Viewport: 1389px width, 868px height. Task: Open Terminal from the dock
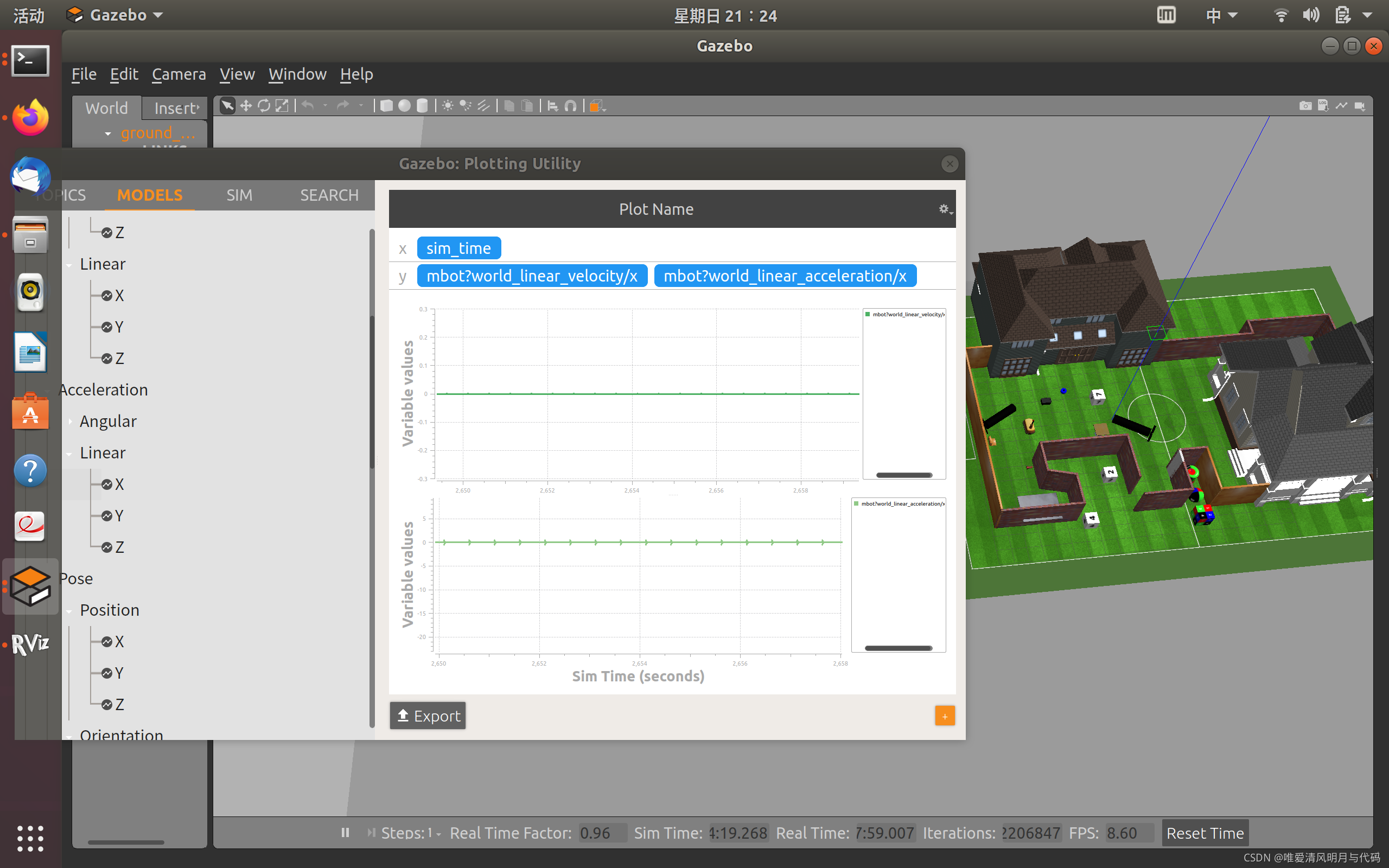[30, 60]
